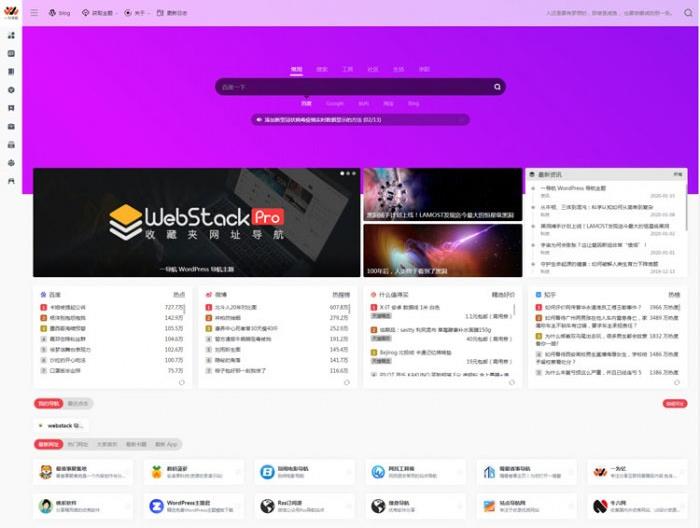Click the red button at right of 我的导航
Viewport: 700px width, 528px height.
(675, 403)
